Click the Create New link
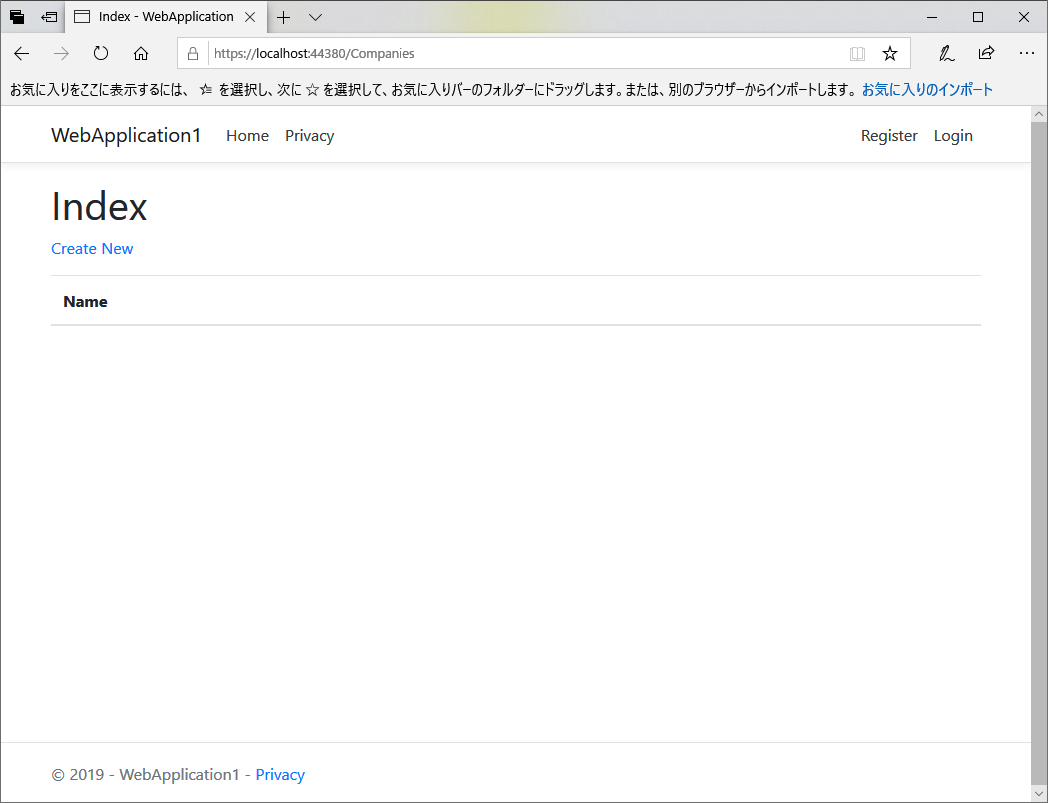The width and height of the screenshot is (1048, 803). click(92, 248)
